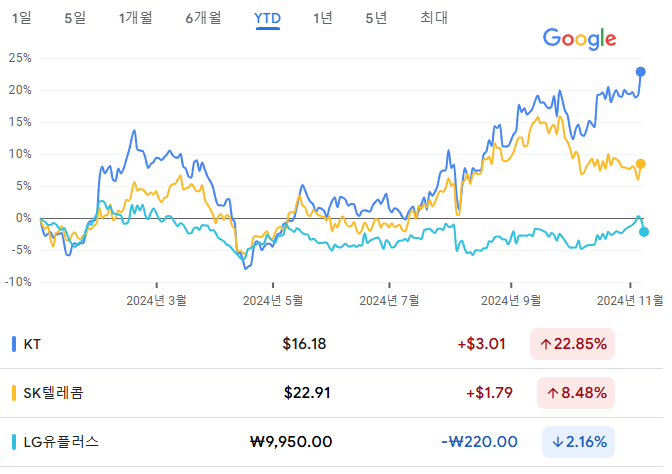Click the -₩220.00 change value

click(x=480, y=442)
